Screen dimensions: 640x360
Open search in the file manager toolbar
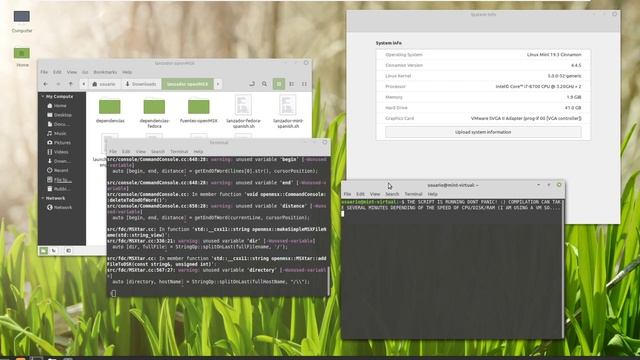coord(264,84)
